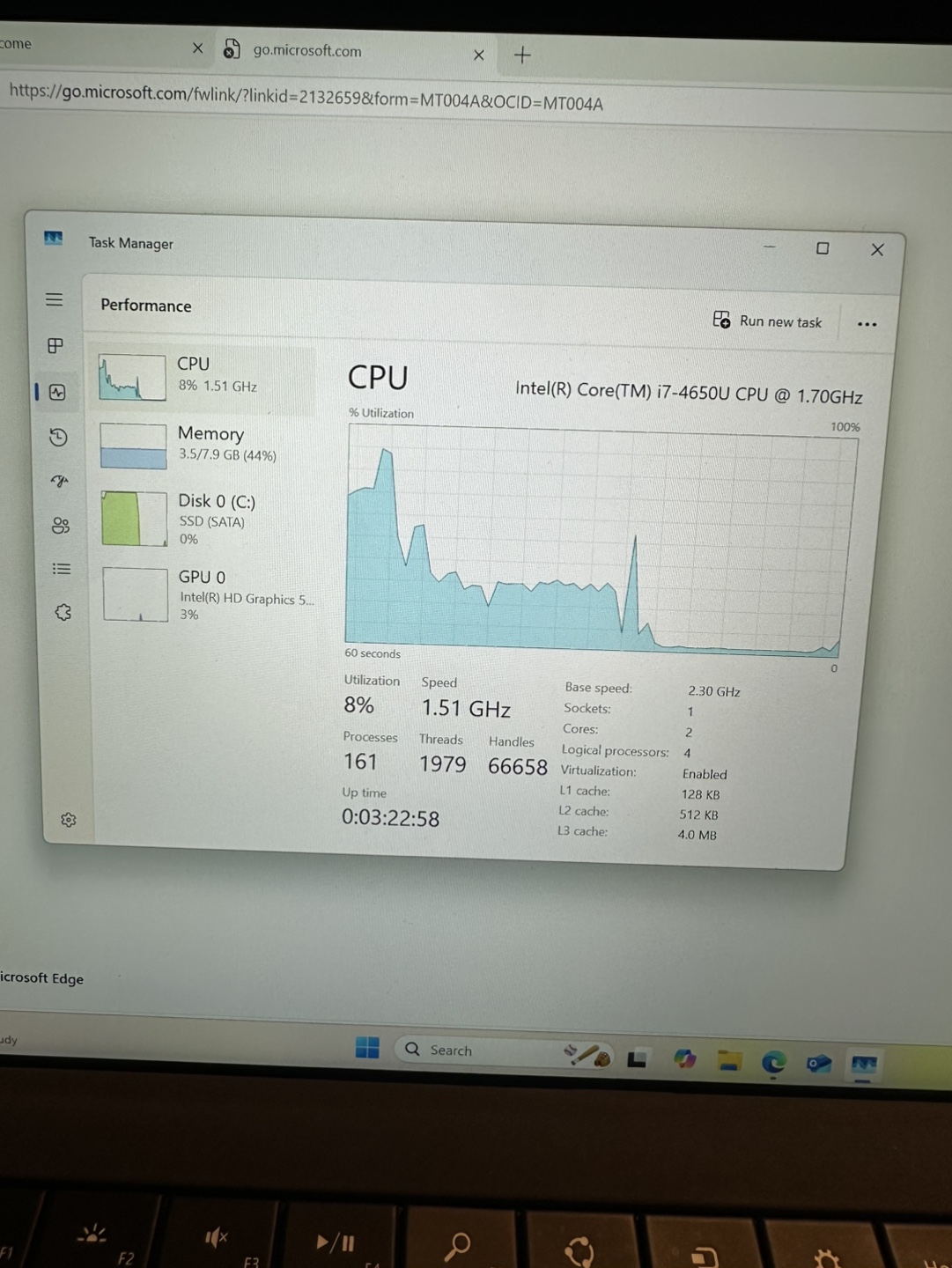Screen dimensions: 952x1268
Task: Click the Threads count "1979"
Action: 442,764
